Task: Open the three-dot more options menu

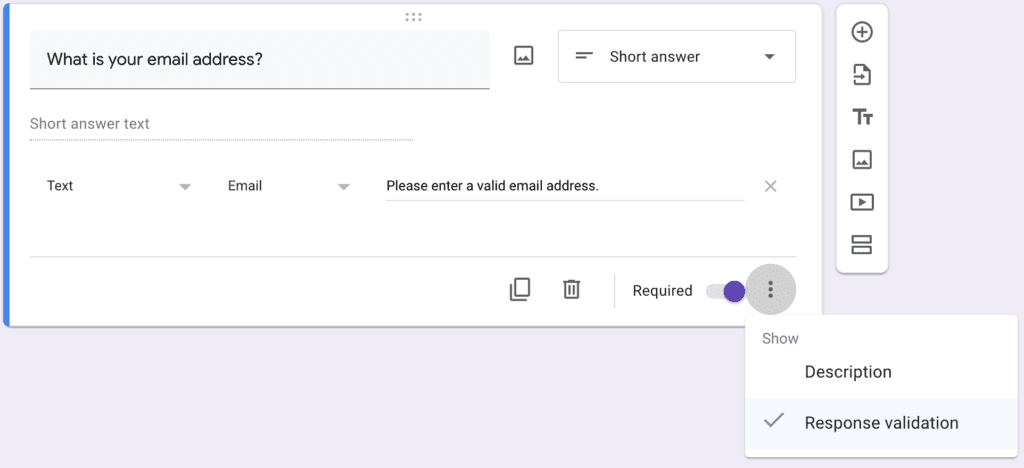Action: pyautogui.click(x=770, y=290)
